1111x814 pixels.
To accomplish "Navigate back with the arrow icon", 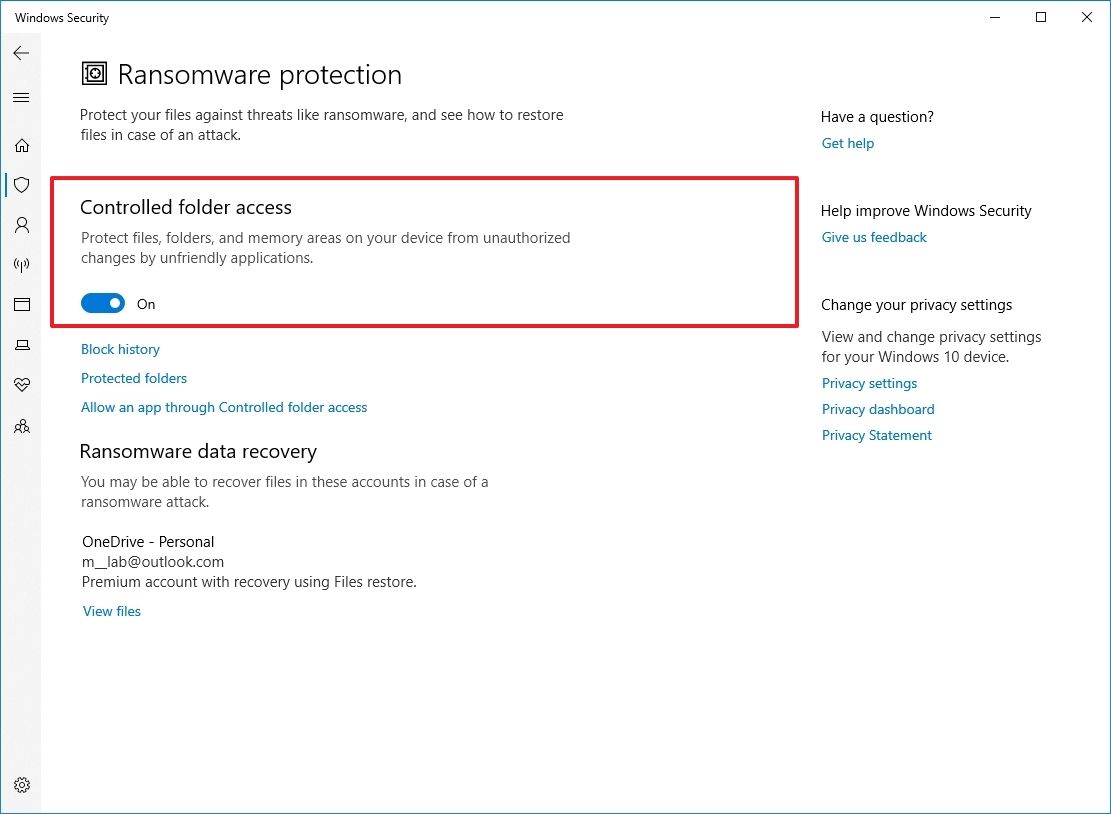I will coord(21,53).
